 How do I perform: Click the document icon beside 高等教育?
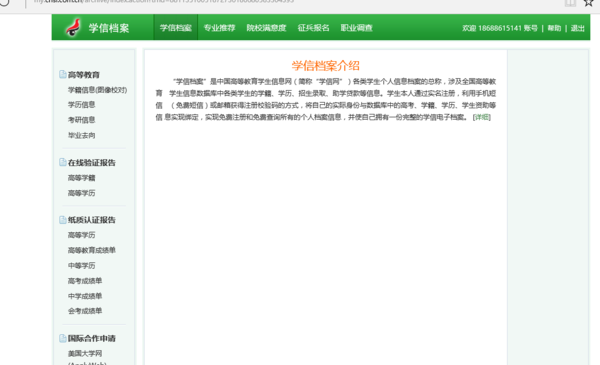63,74
